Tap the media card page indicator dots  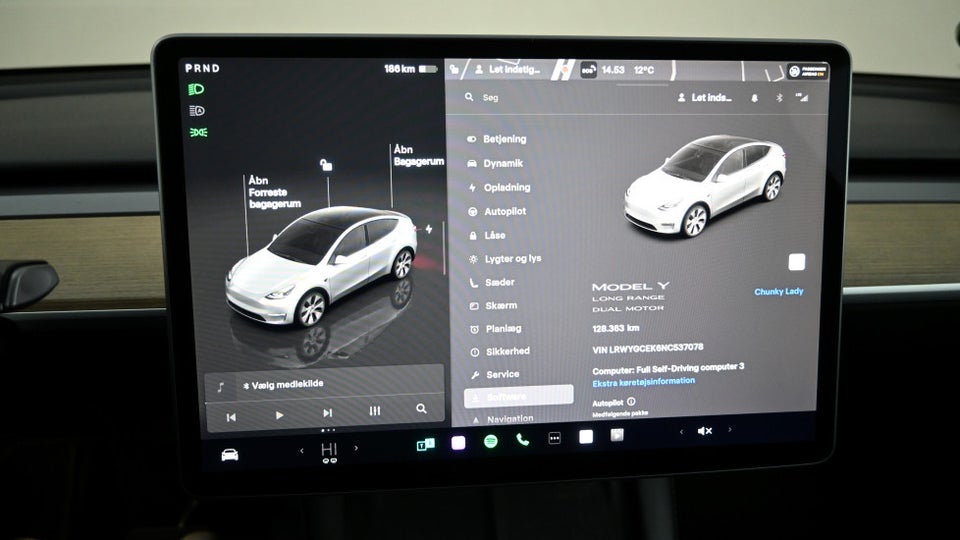coord(328,430)
